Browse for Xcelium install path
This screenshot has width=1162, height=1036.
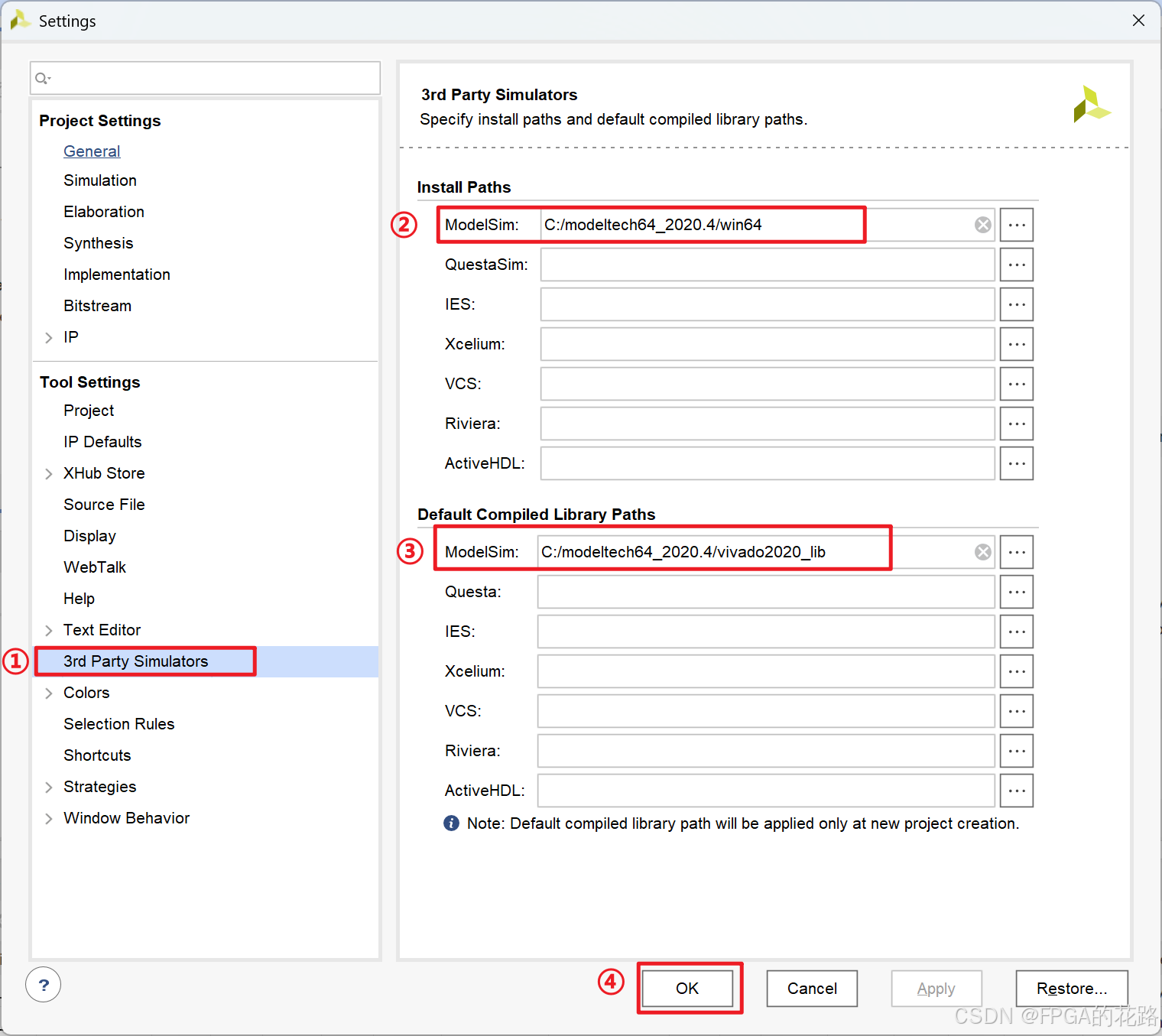click(1017, 344)
